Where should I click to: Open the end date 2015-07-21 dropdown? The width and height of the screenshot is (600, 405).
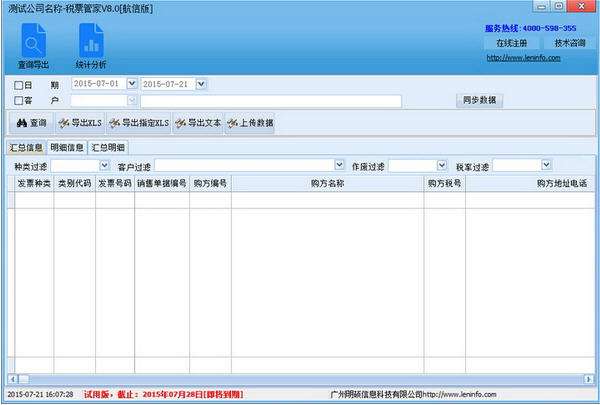point(201,84)
